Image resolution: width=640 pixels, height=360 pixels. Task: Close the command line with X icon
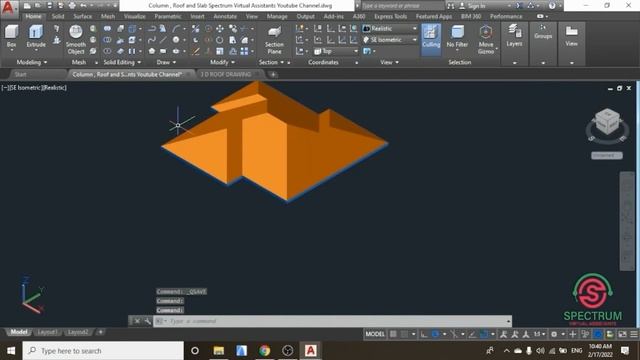138,321
